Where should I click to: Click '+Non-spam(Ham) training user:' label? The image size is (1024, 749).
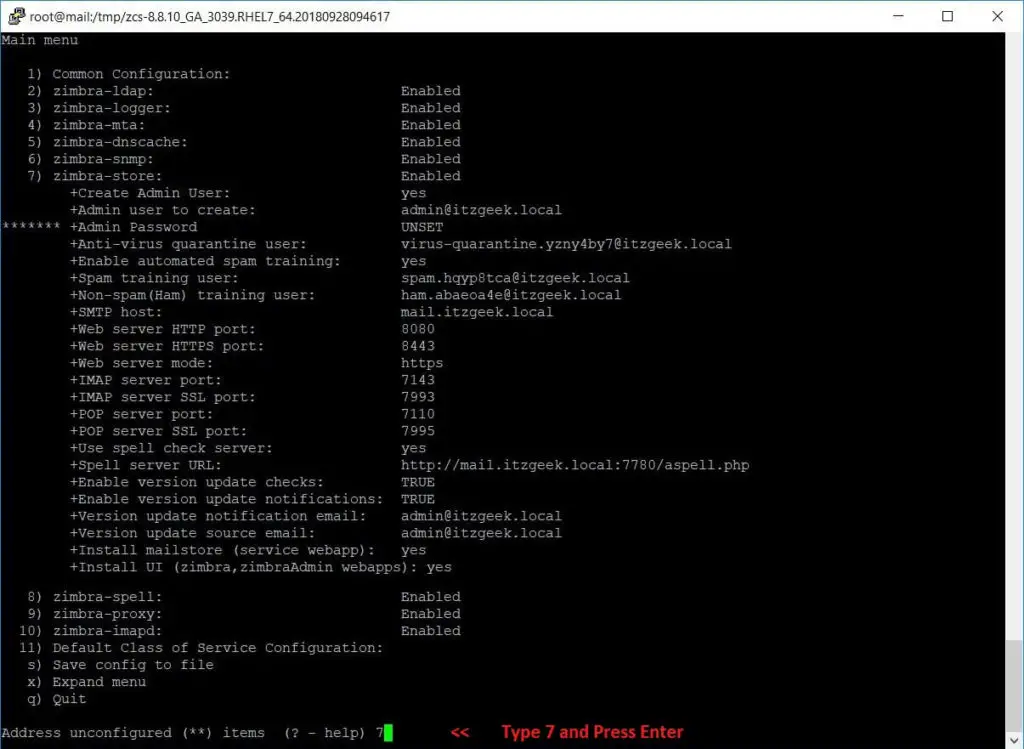193,295
